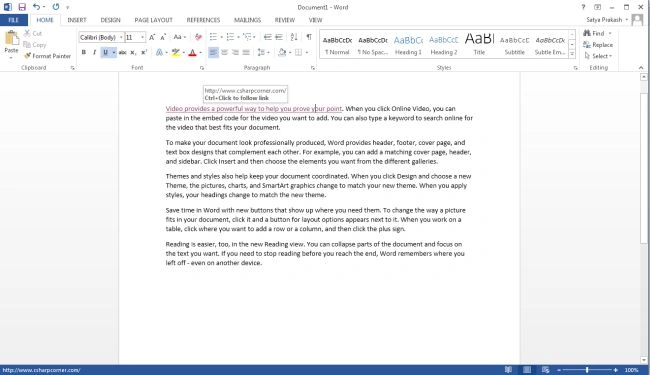Image resolution: width=650 pixels, height=375 pixels.
Task: Apply the Subtitle style
Action: pos(514,45)
